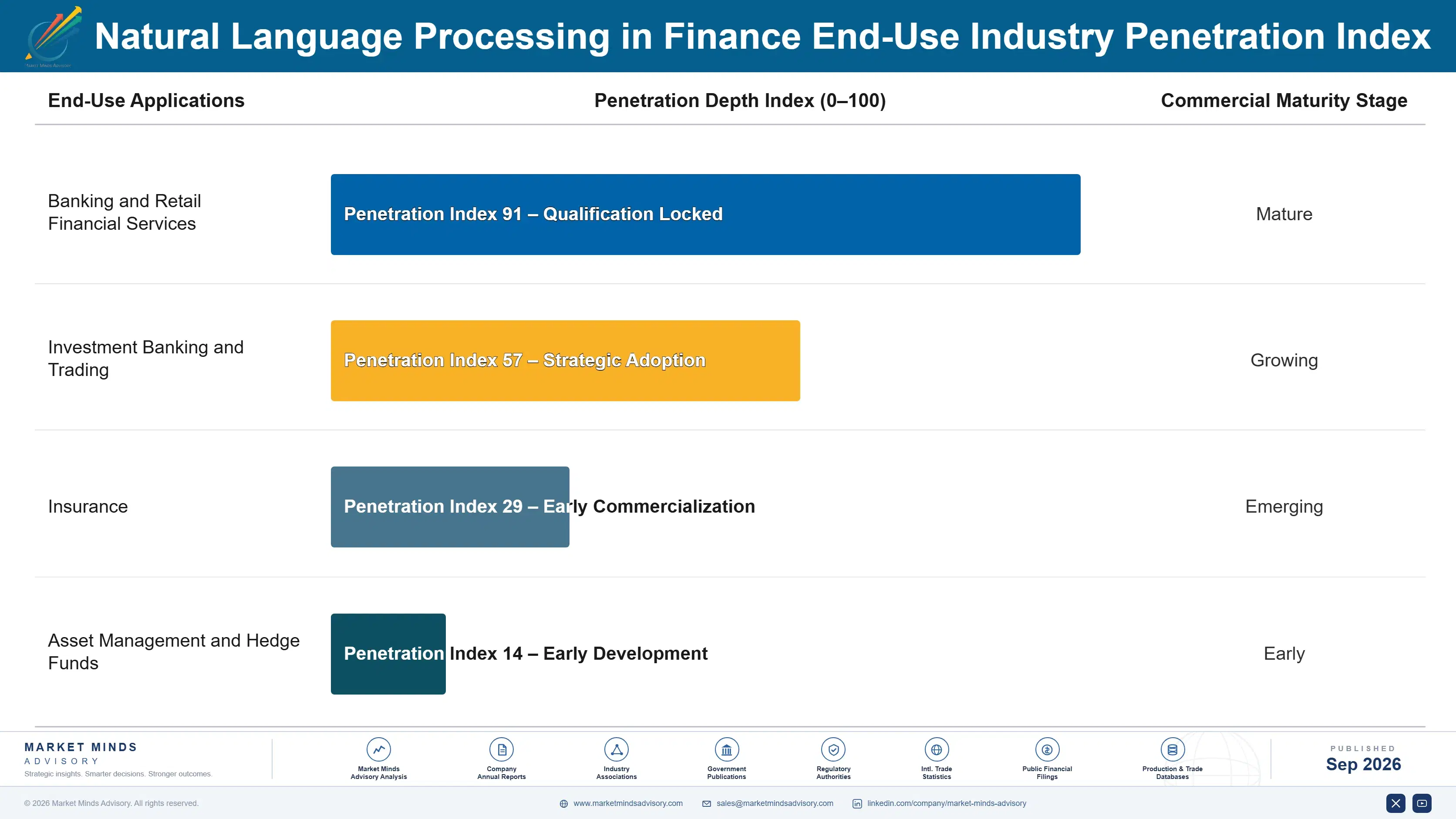
Task: Click the Early maturity stage text
Action: [1284, 654]
